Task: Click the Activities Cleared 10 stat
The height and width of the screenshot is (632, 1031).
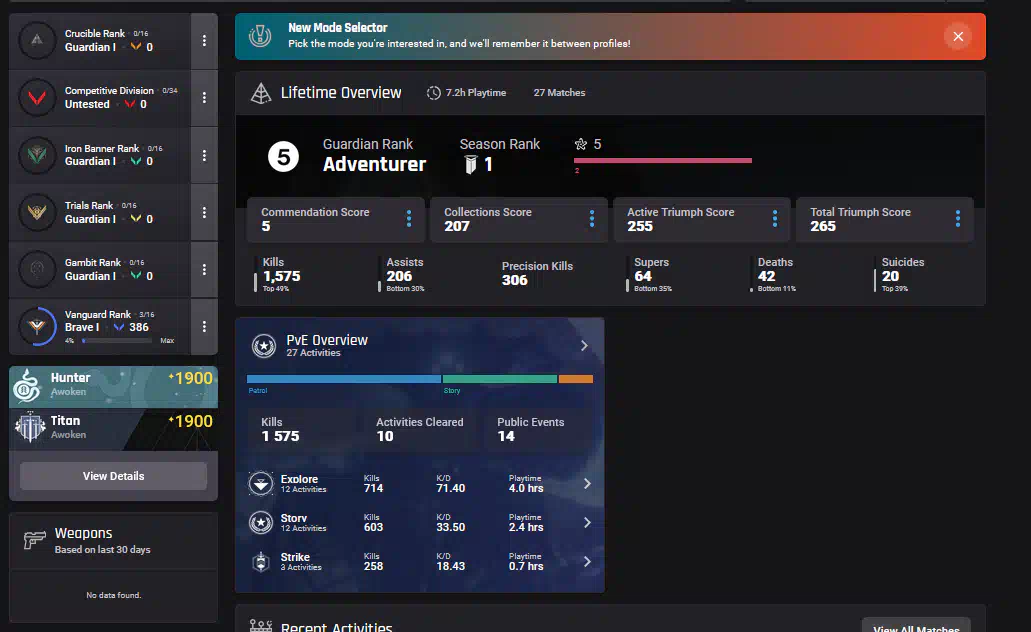Action: click(420, 429)
